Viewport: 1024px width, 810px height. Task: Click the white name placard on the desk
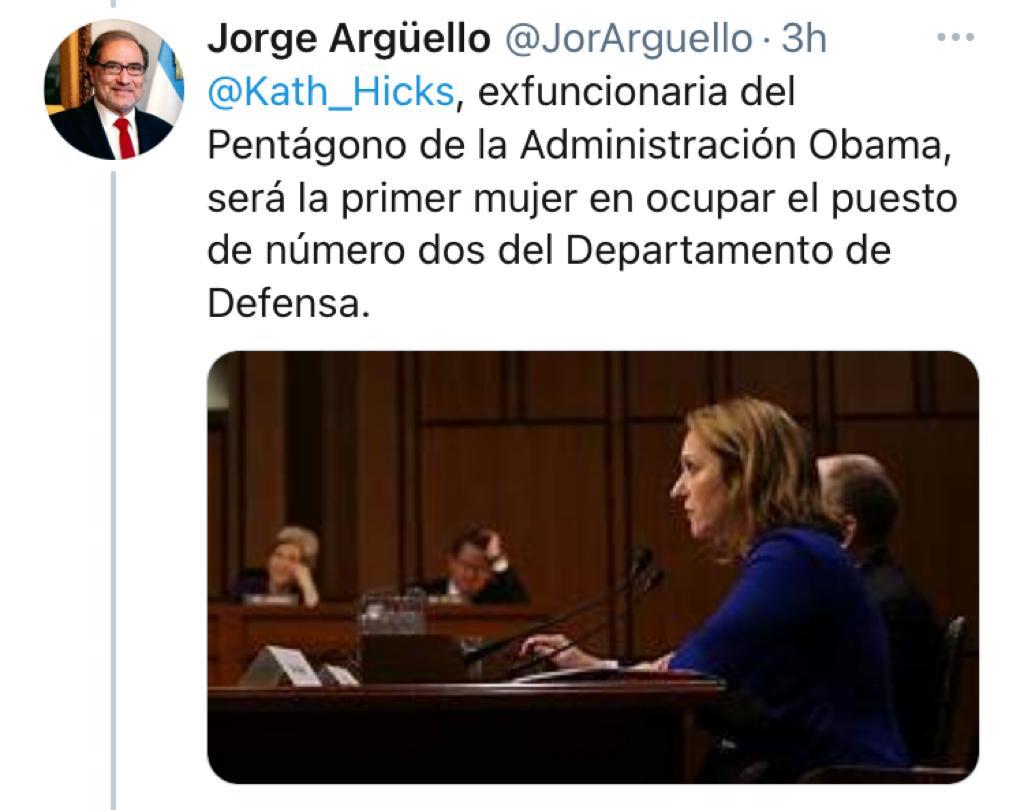282,666
